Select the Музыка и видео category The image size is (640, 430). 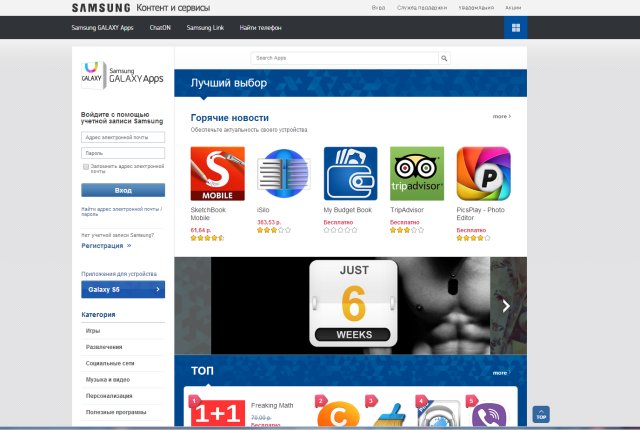[x=123, y=380]
